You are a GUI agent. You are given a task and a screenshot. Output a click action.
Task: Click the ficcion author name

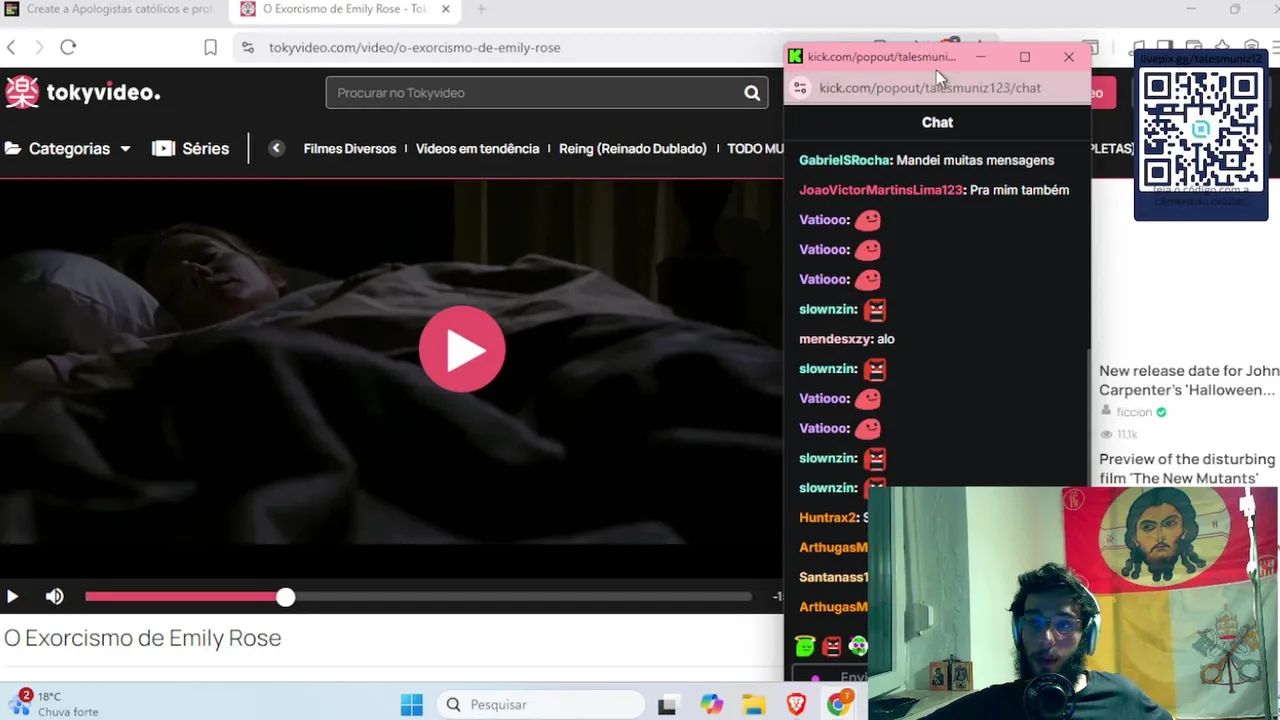click(1134, 412)
